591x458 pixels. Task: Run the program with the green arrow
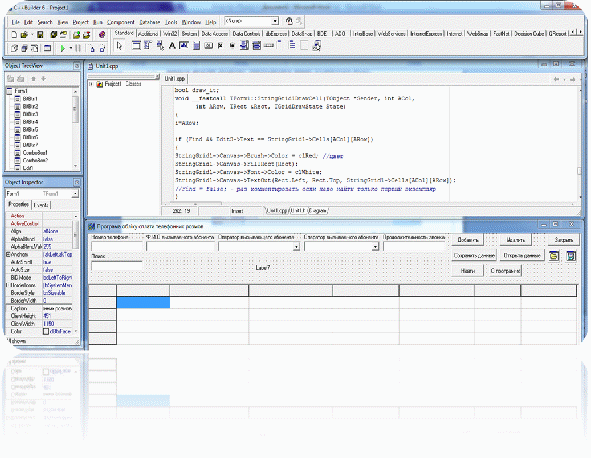(63, 48)
